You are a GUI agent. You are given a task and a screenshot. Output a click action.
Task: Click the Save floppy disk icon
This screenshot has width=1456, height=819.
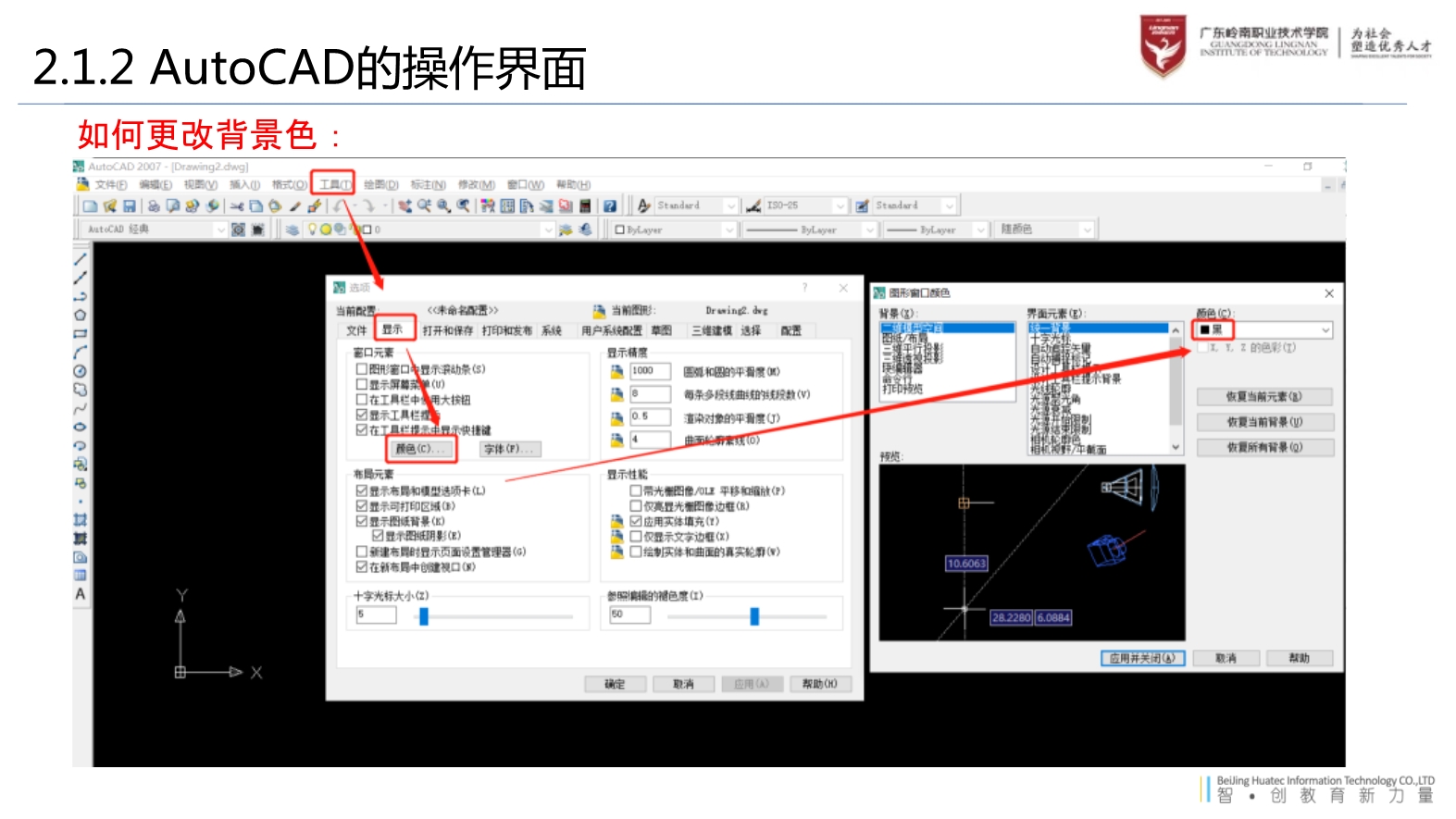130,205
